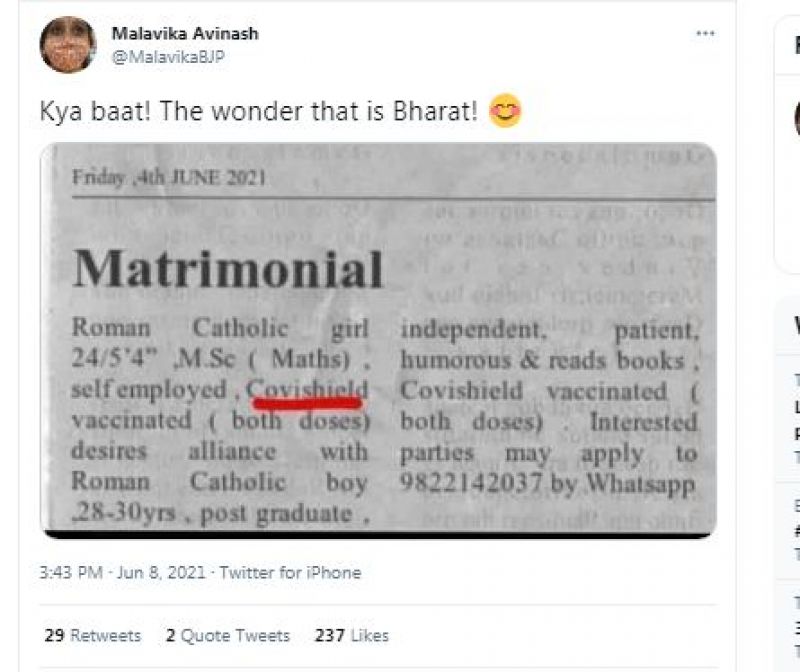This screenshot has width=800, height=672.
Task: Click the smiling face emoji in the tweet
Action: pyautogui.click(x=505, y=112)
